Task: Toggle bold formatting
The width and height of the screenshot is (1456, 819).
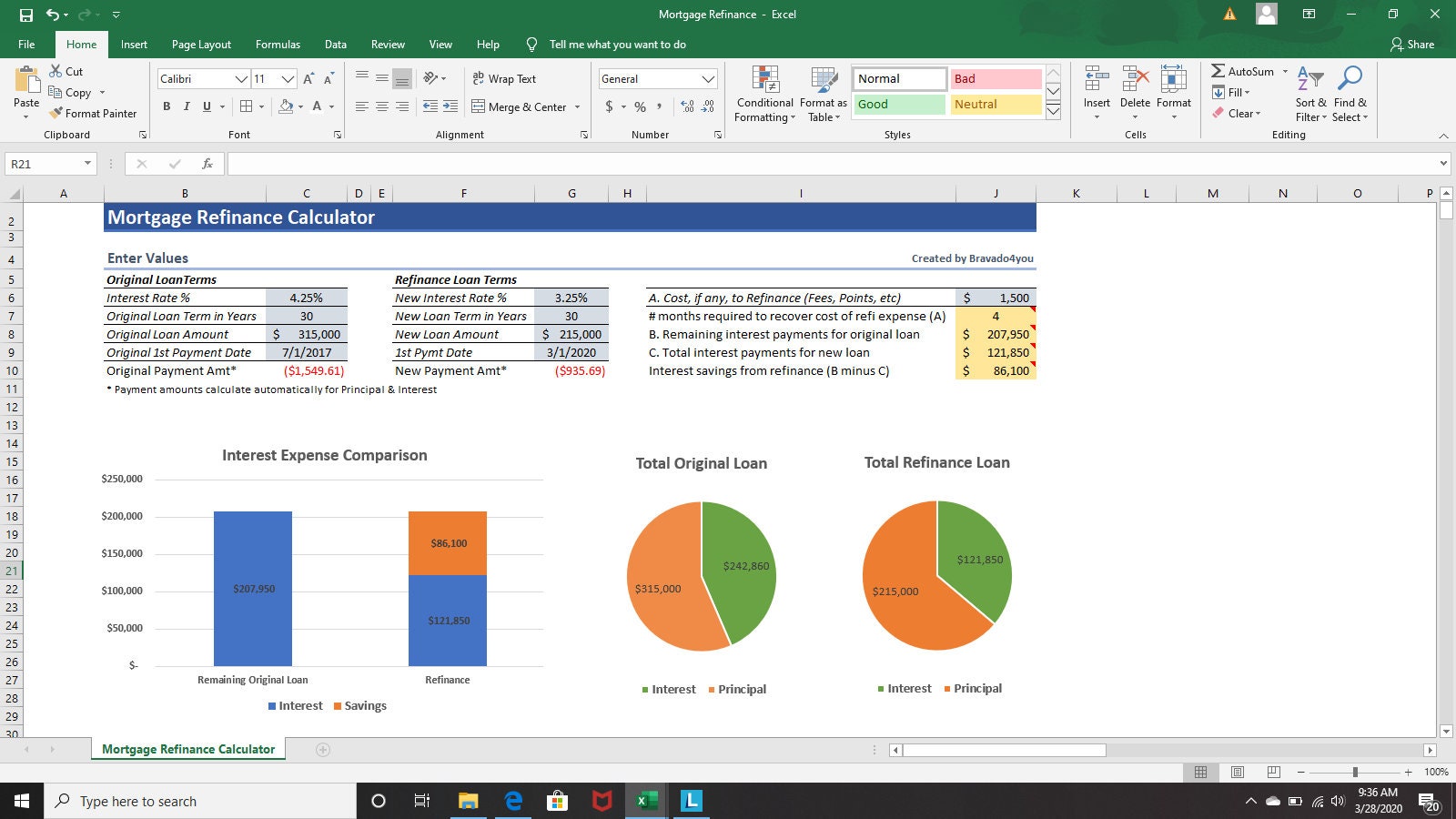Action: 167,106
